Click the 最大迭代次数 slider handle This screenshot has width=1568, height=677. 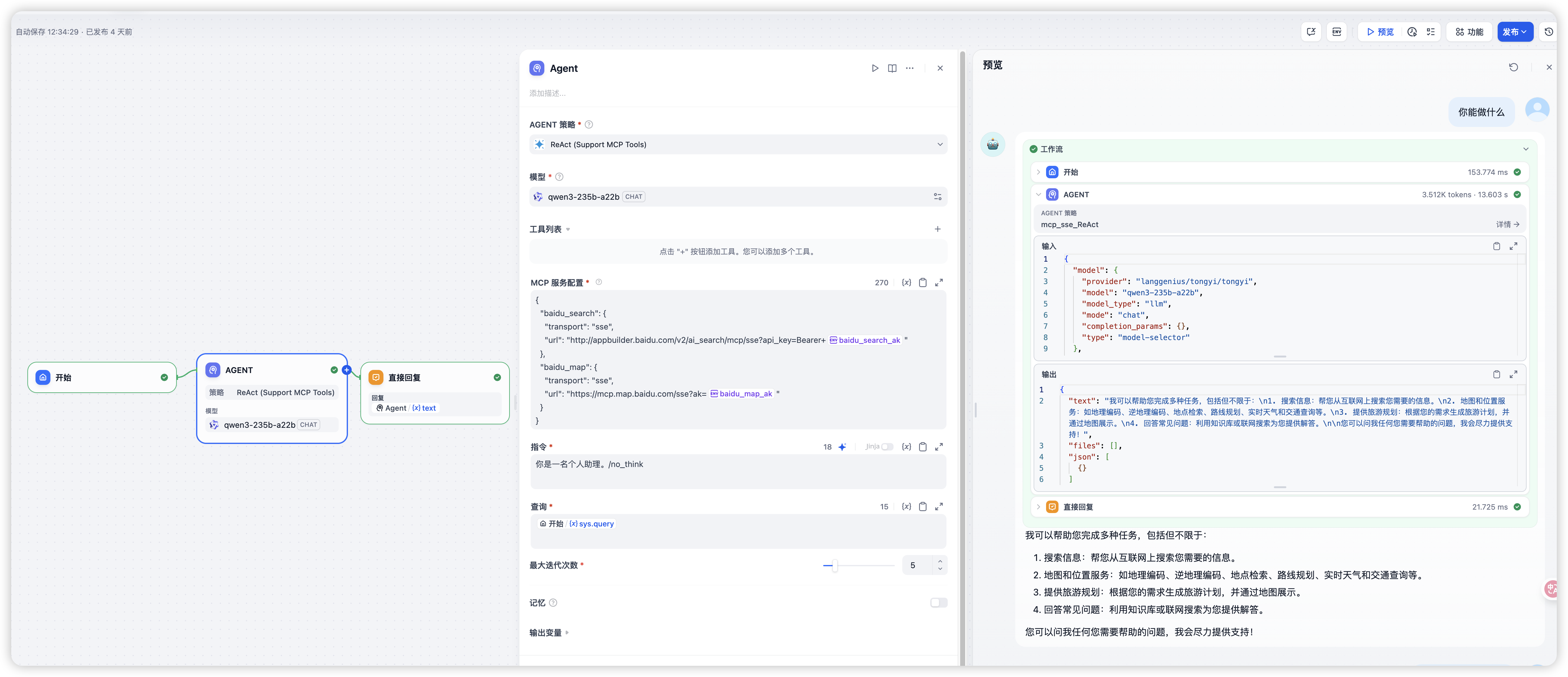834,566
